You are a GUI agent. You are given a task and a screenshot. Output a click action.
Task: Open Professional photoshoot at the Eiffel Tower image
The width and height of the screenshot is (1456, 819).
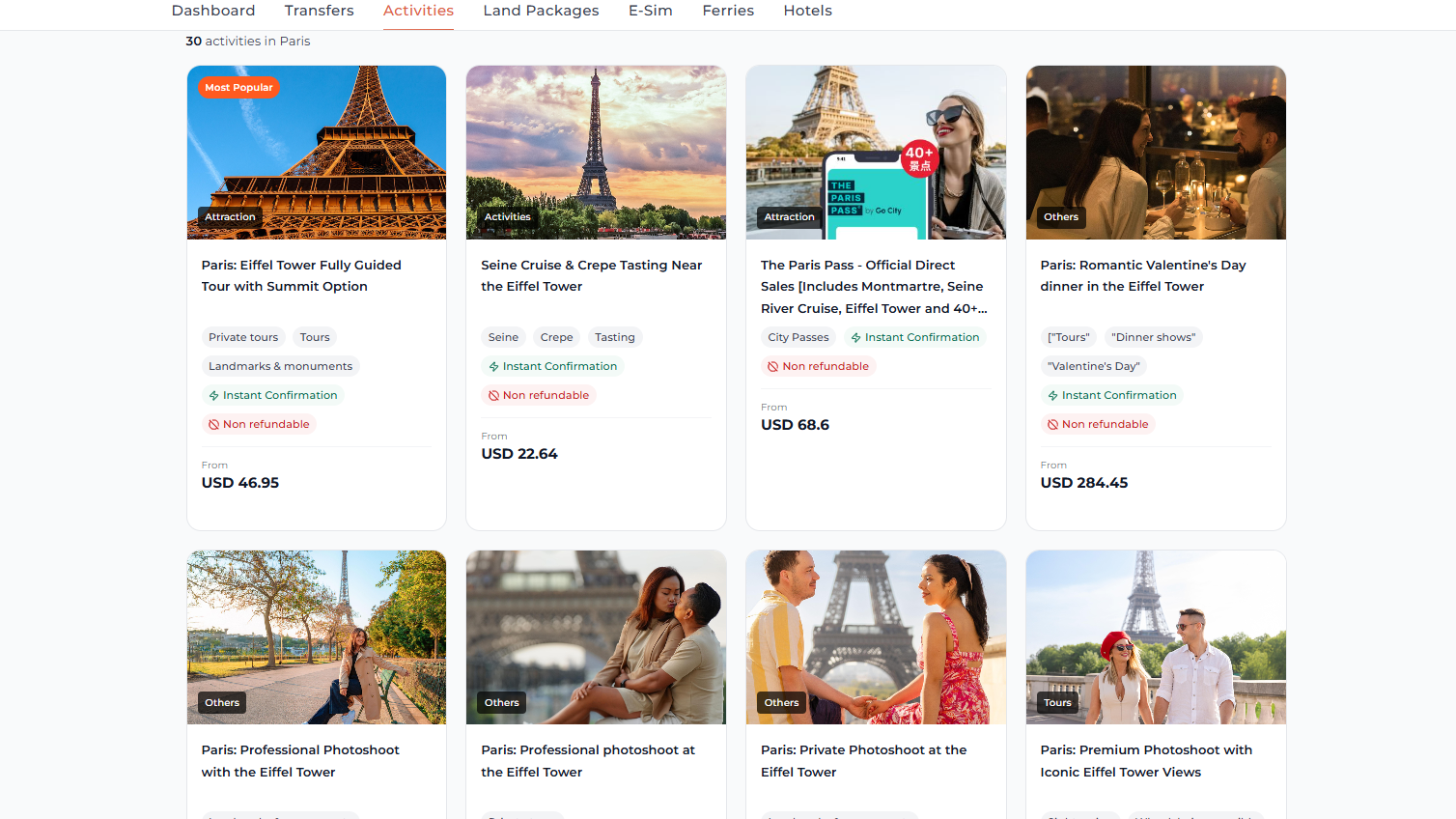pos(596,637)
